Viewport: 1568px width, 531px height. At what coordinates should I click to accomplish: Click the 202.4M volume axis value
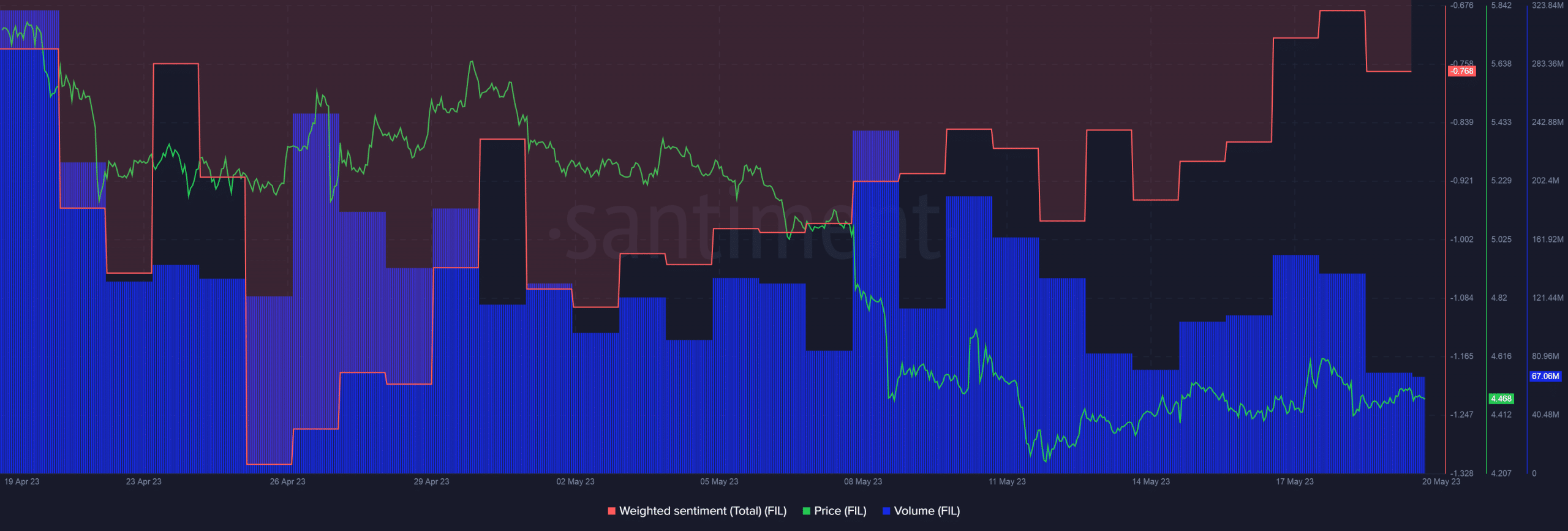pyautogui.click(x=1545, y=181)
